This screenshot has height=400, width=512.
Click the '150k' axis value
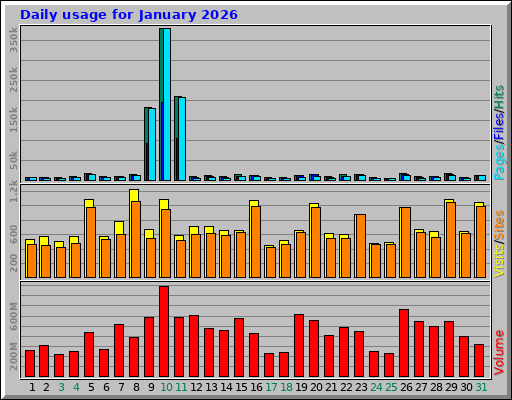click(13, 120)
